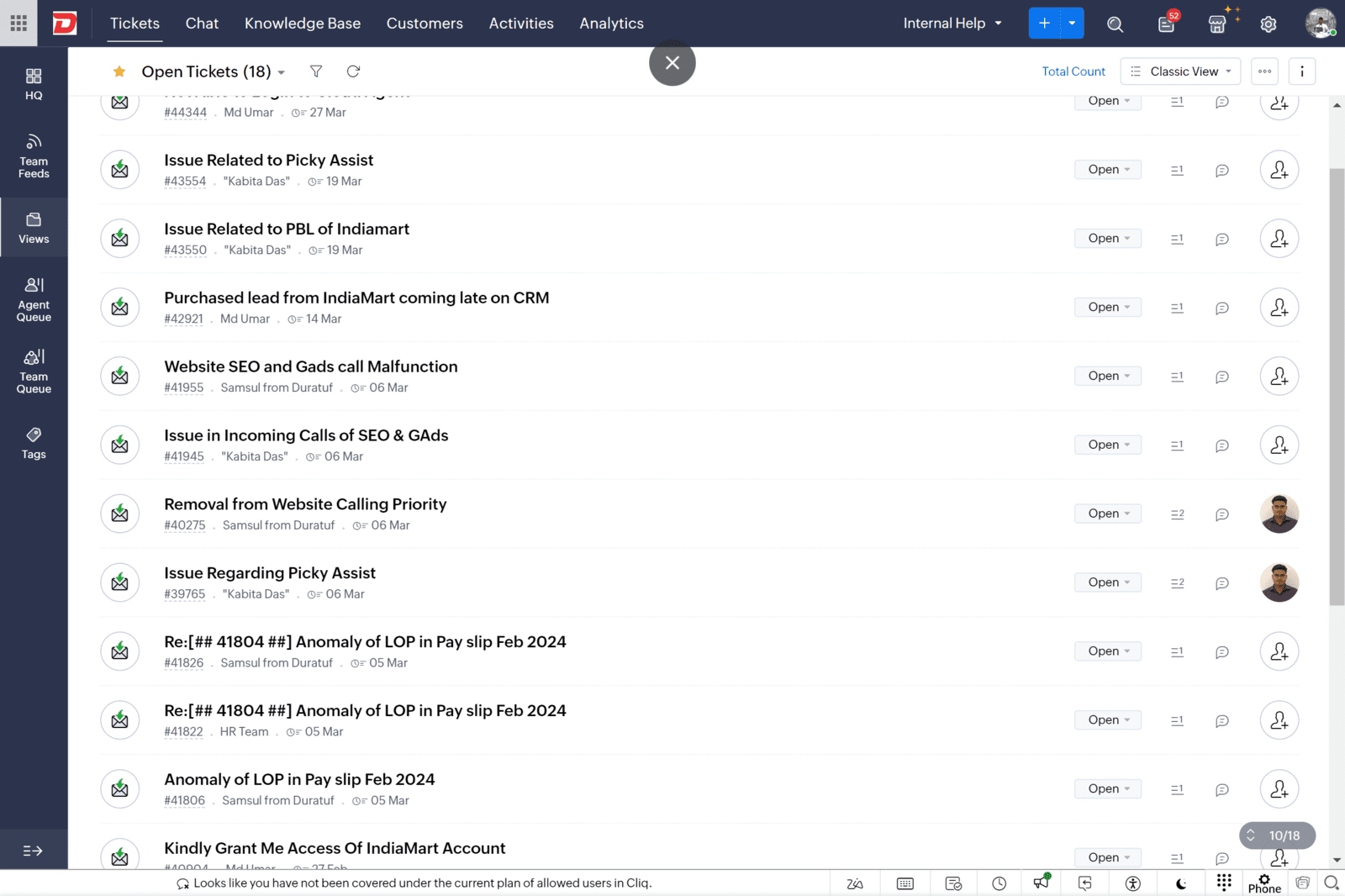Open the marketplace store icon
Image resolution: width=1345 pixels, height=896 pixels.
pyautogui.click(x=1217, y=24)
